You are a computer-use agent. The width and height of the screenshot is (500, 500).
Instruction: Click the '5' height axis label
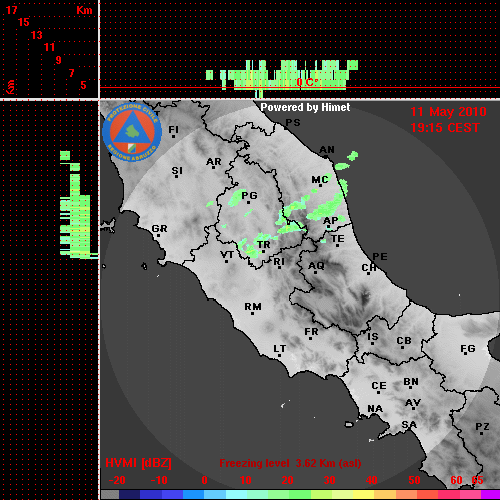83,85
